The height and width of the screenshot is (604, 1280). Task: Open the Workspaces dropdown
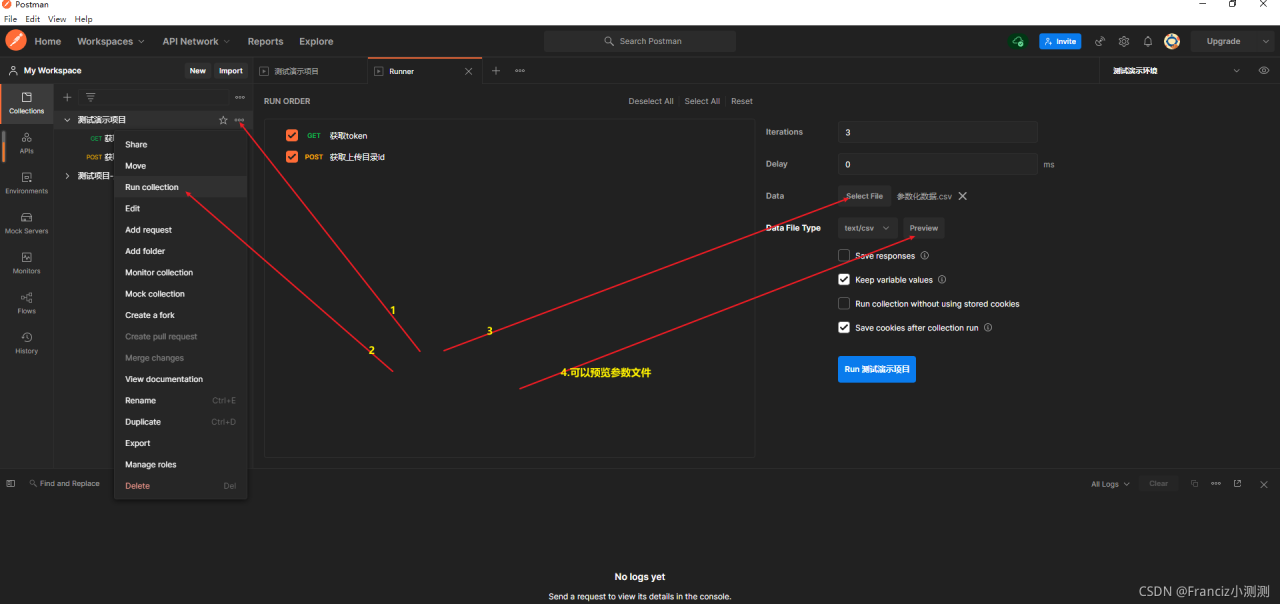(x=111, y=41)
